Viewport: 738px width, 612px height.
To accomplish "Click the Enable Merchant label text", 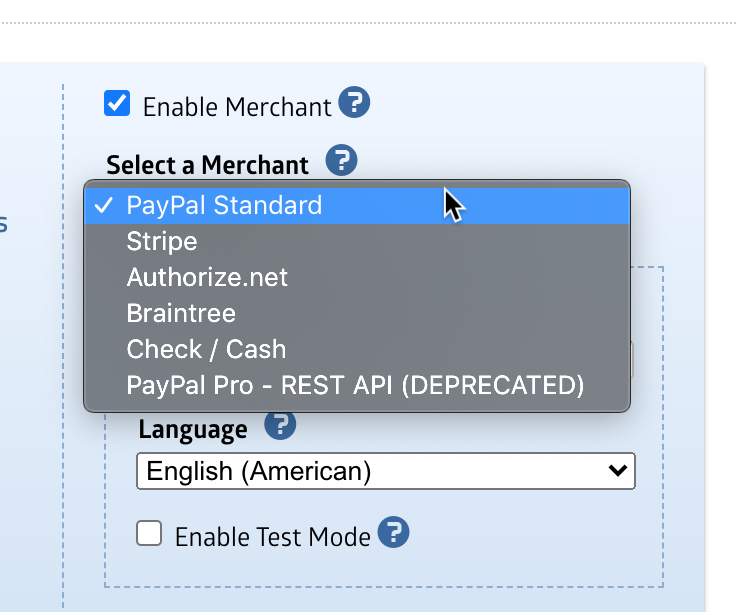I will [x=236, y=107].
